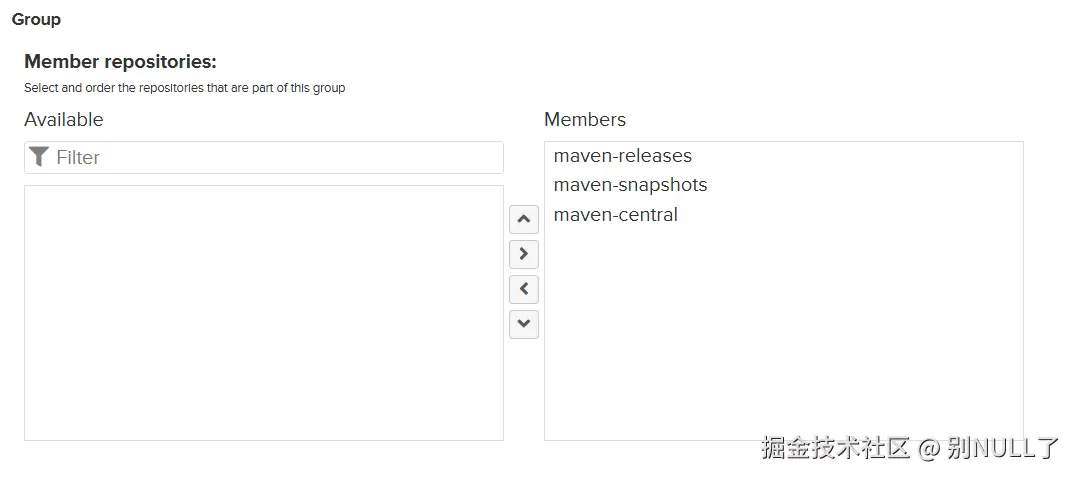Click the funnel filter icon
This screenshot has height=478, width=1077.
tap(39, 157)
